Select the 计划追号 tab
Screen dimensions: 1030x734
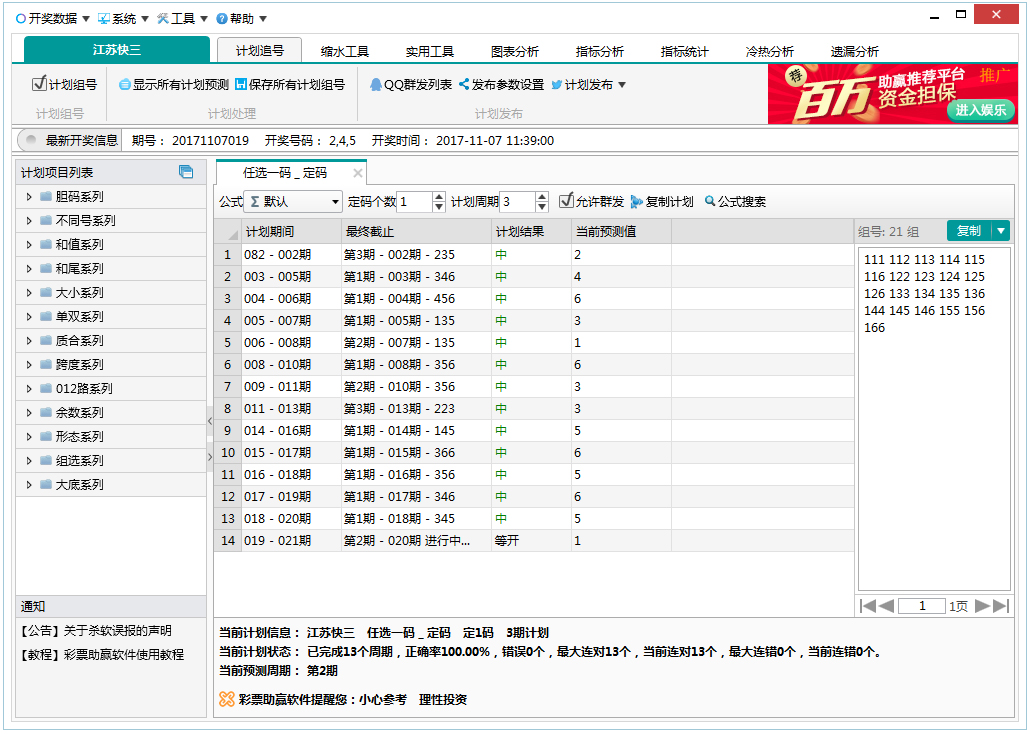pos(259,51)
